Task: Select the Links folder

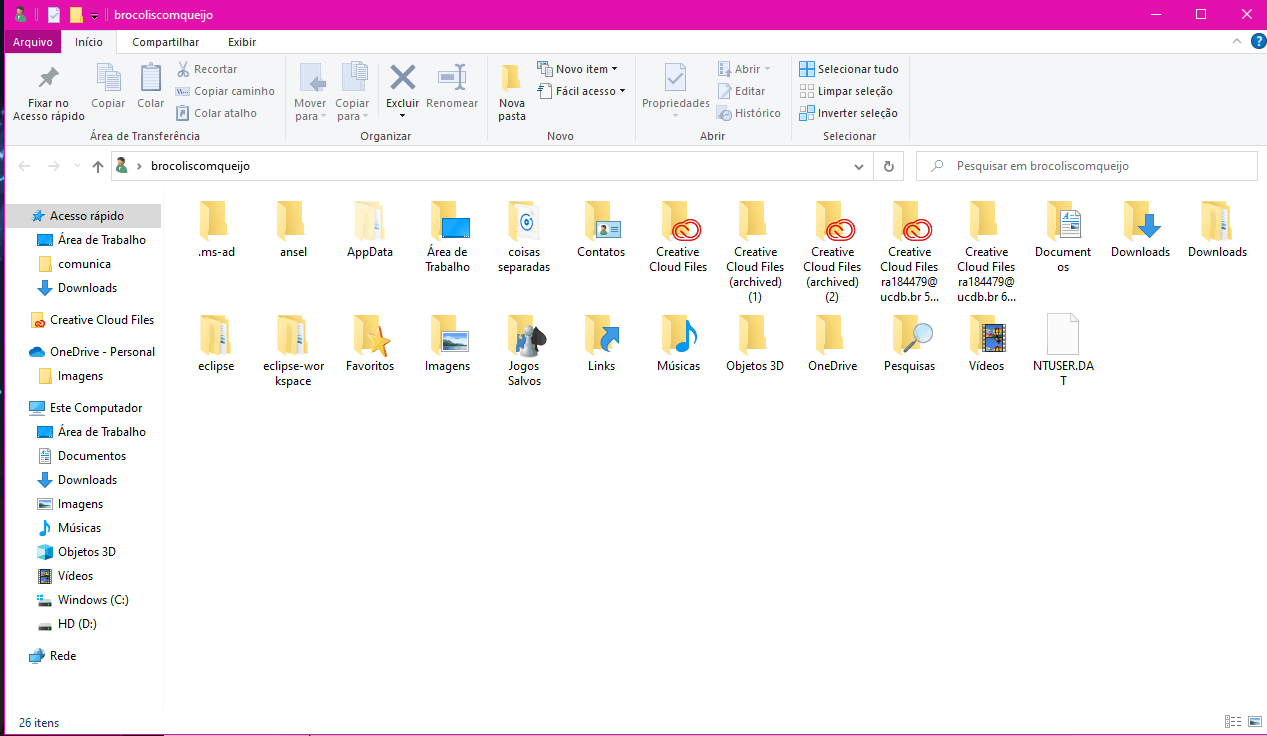Action: 601,343
